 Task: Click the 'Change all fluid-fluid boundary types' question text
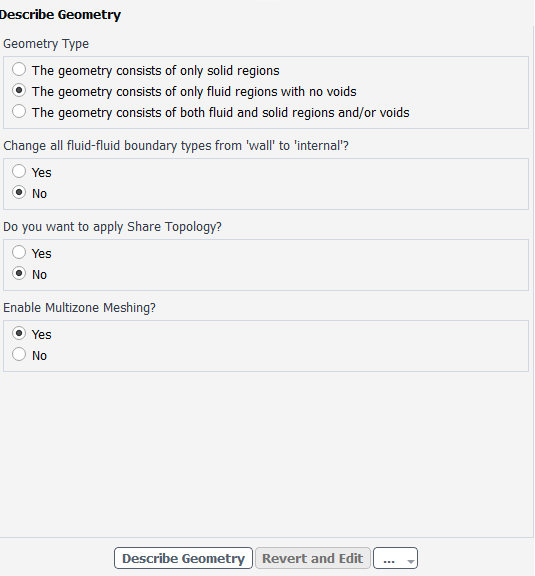click(176, 146)
